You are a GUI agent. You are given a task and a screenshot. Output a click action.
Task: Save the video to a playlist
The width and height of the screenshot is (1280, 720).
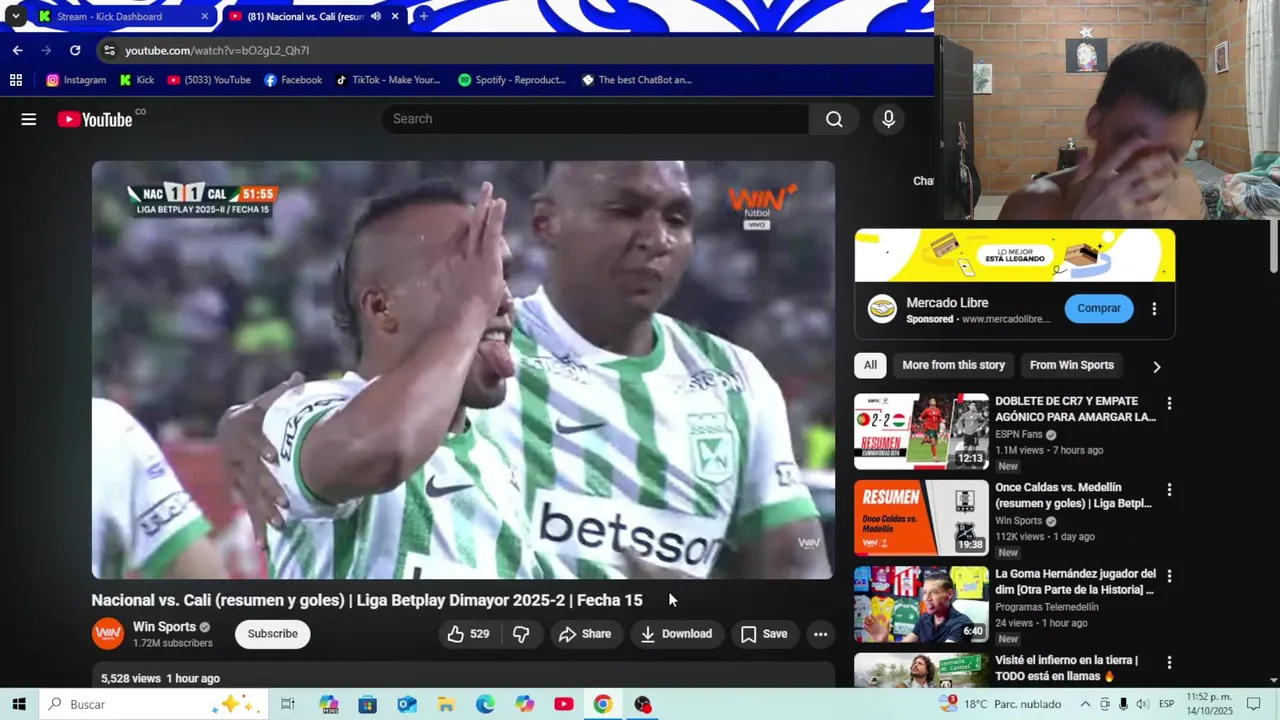[x=764, y=634]
